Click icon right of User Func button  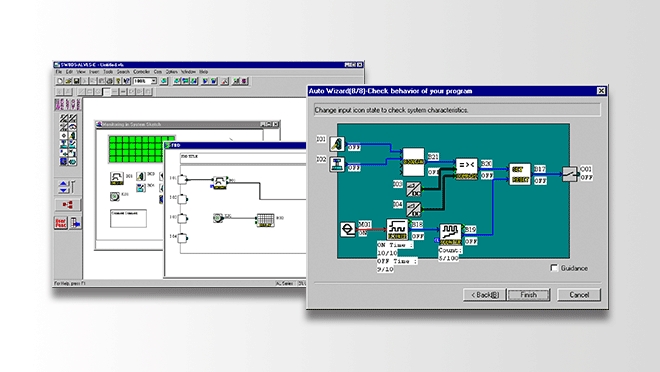(75, 223)
